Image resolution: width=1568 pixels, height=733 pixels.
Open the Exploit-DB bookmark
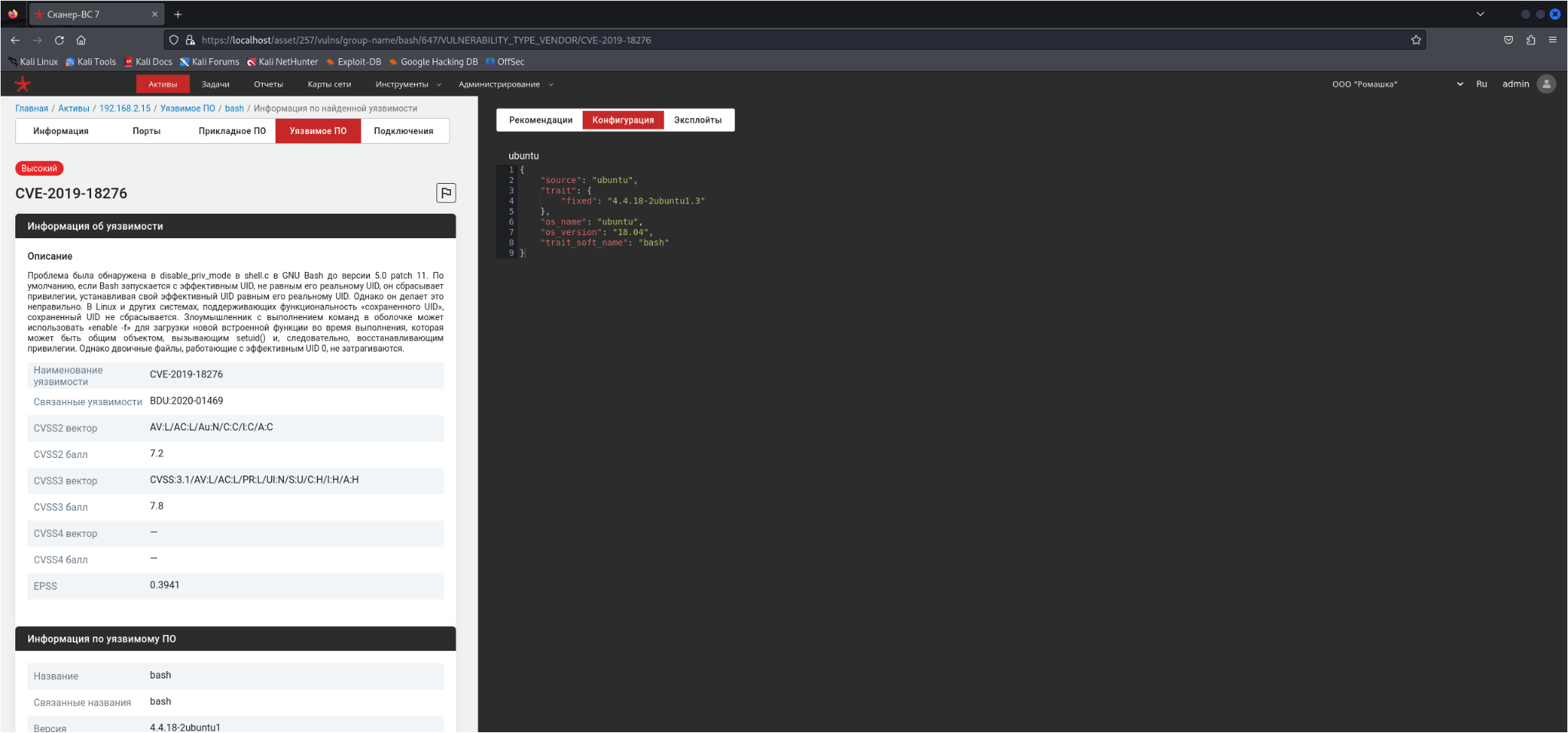tap(354, 62)
